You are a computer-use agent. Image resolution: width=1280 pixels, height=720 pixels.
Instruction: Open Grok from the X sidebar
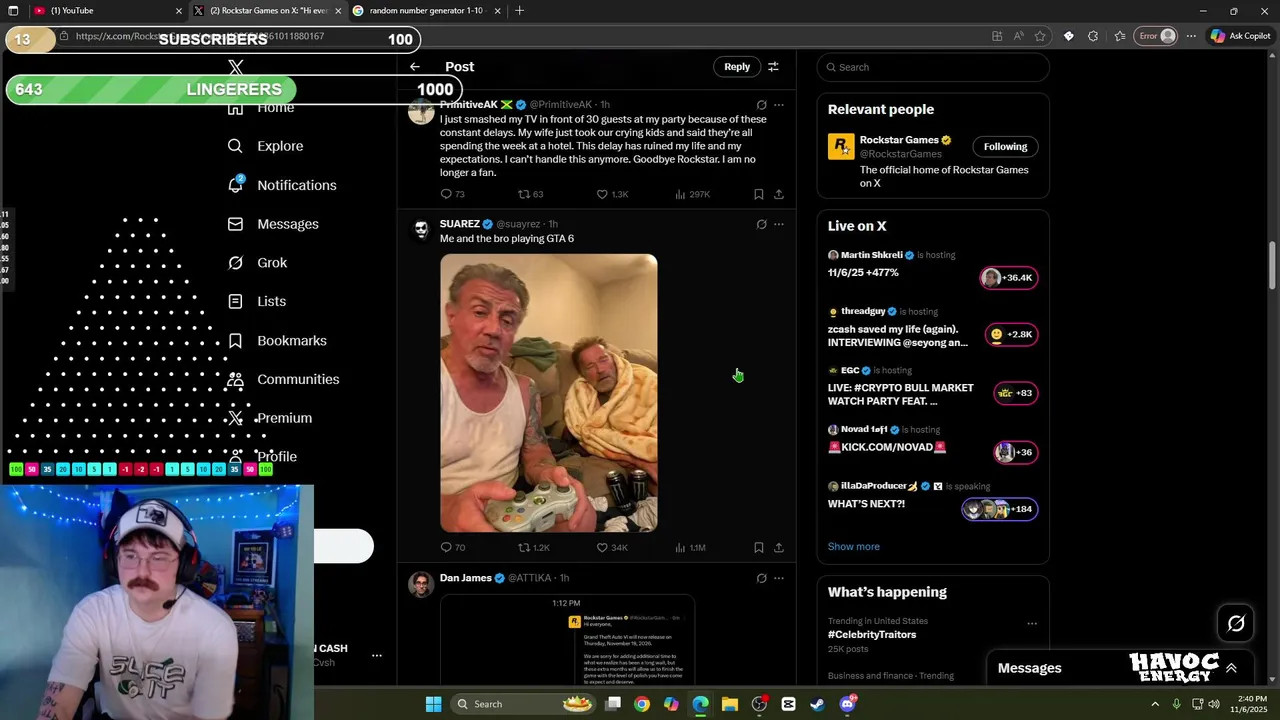pos(257,263)
